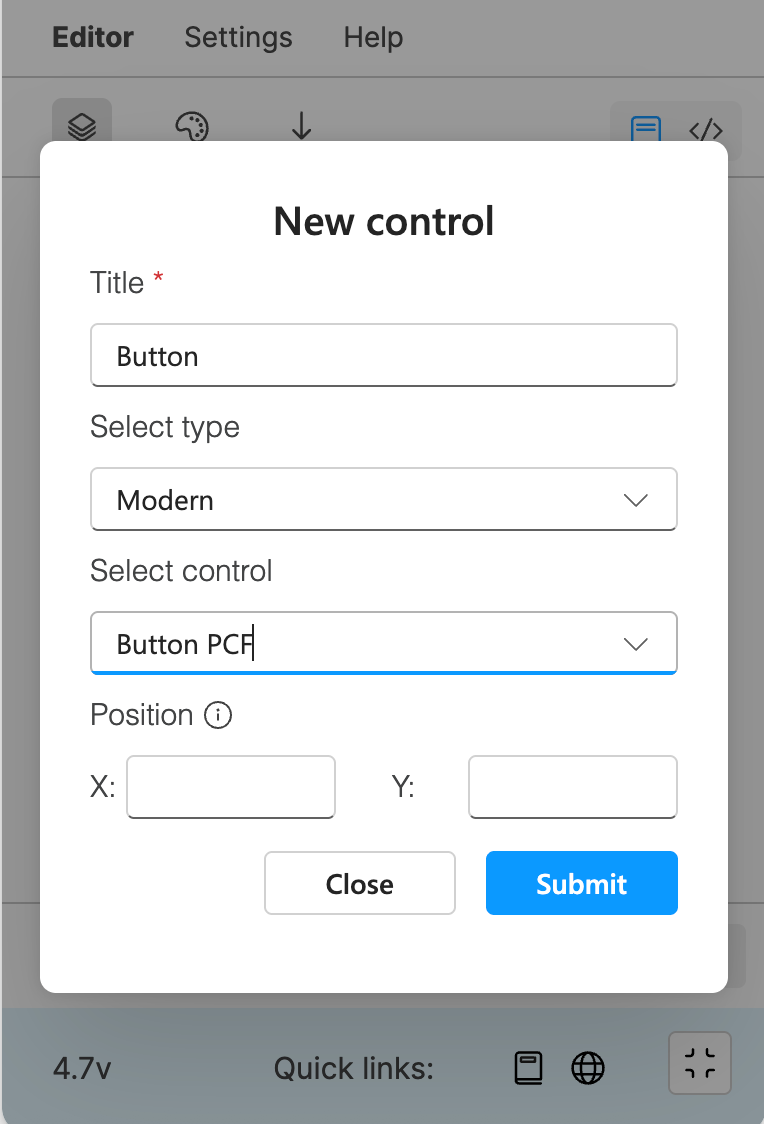The width and height of the screenshot is (764, 1124).
Task: Close the New control dialog
Action: click(x=360, y=883)
